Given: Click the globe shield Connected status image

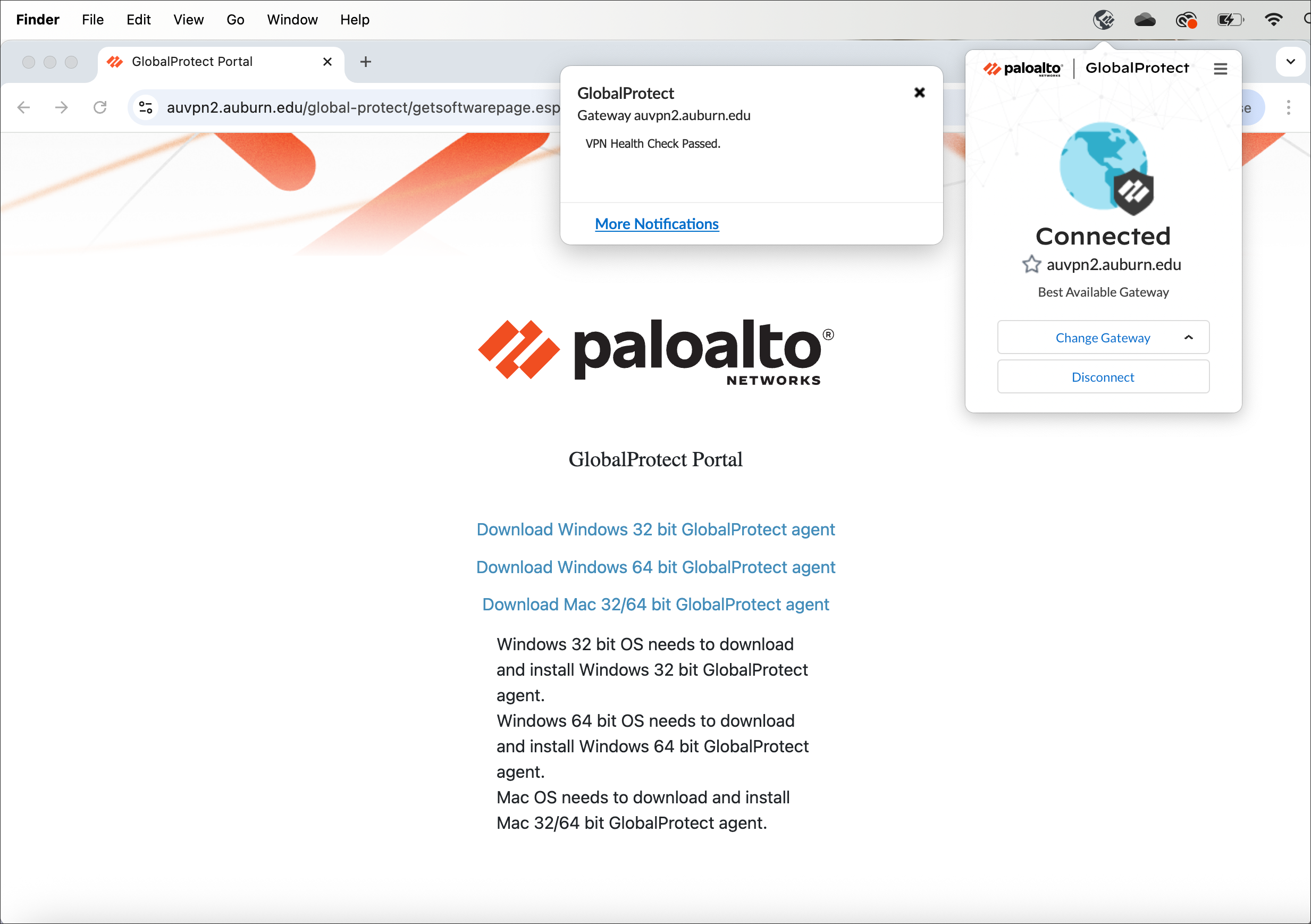Looking at the screenshot, I should coord(1106,168).
